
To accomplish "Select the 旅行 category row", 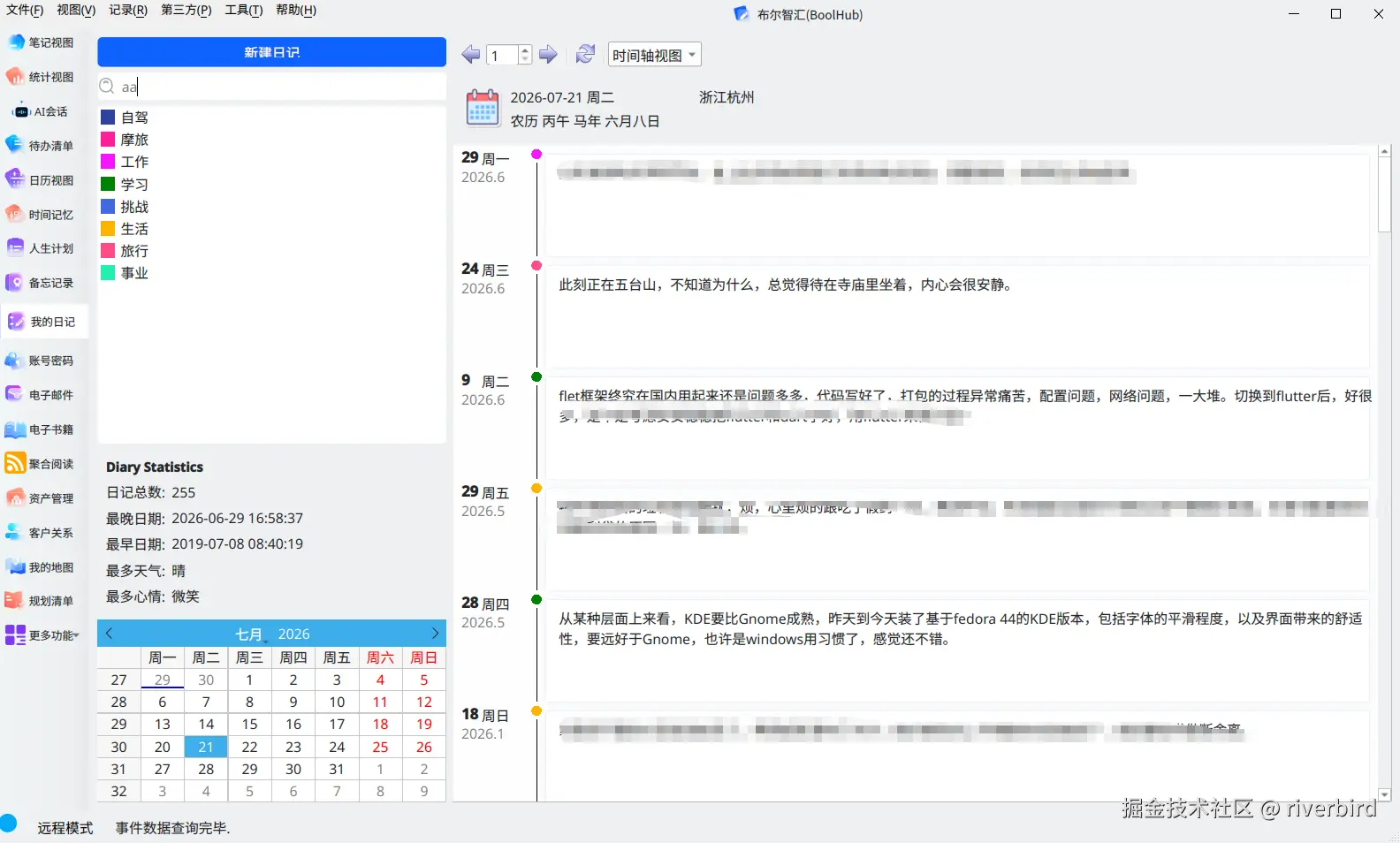I will pyautogui.click(x=271, y=251).
